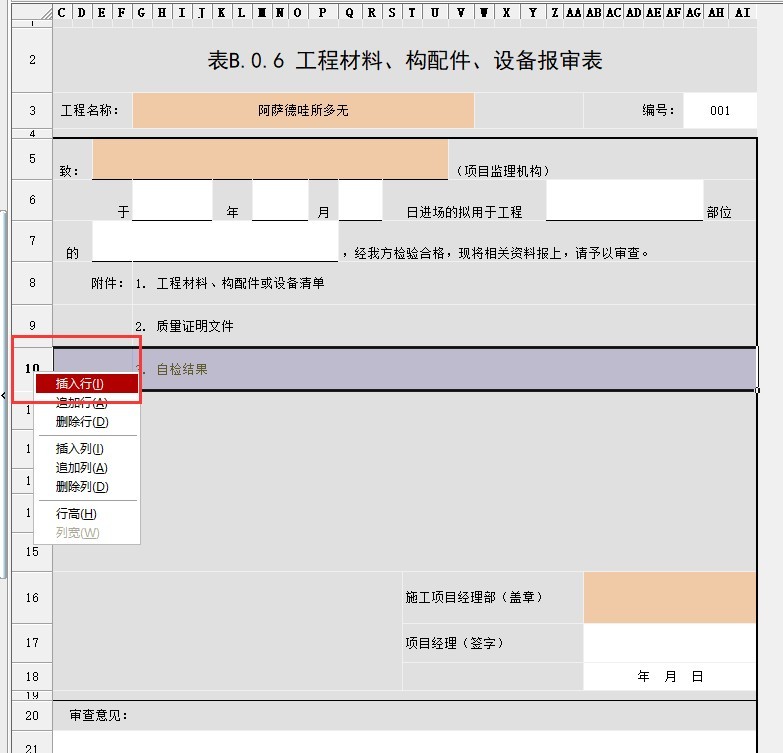Click the blank field before 月

[280, 200]
